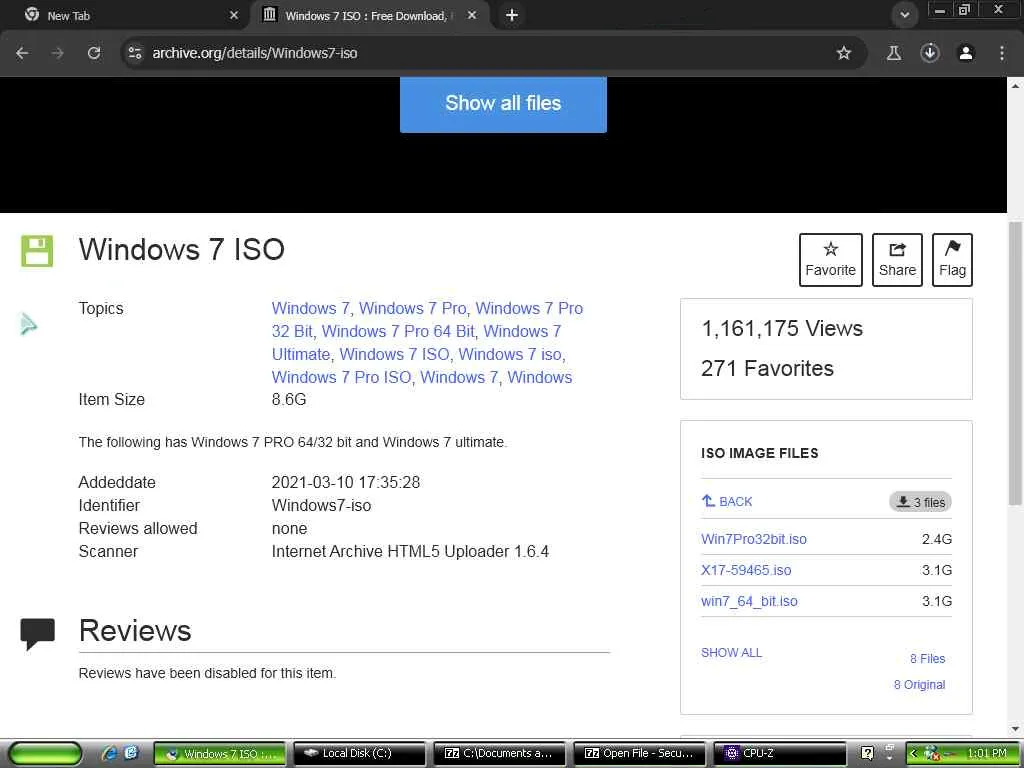
Task: Favorite this item
Action: 831,260
